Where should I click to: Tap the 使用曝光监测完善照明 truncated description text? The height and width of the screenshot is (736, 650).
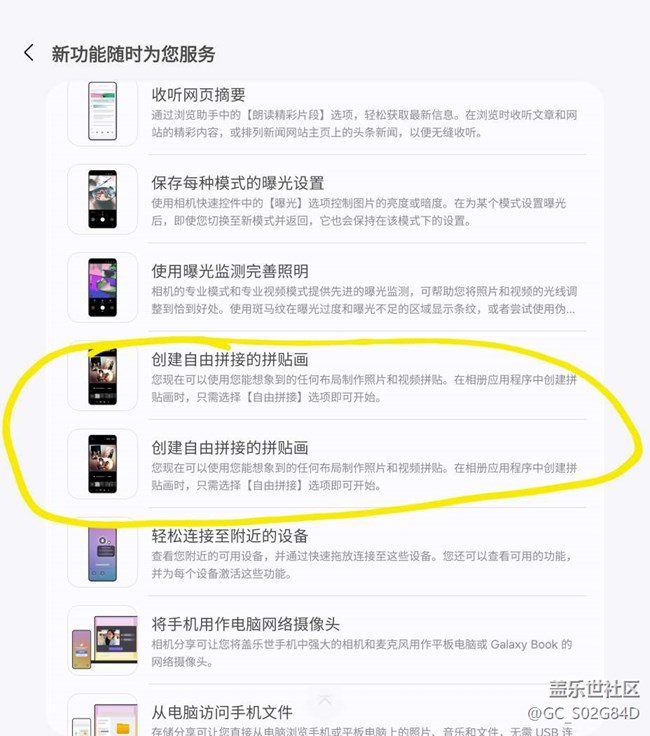click(364, 300)
